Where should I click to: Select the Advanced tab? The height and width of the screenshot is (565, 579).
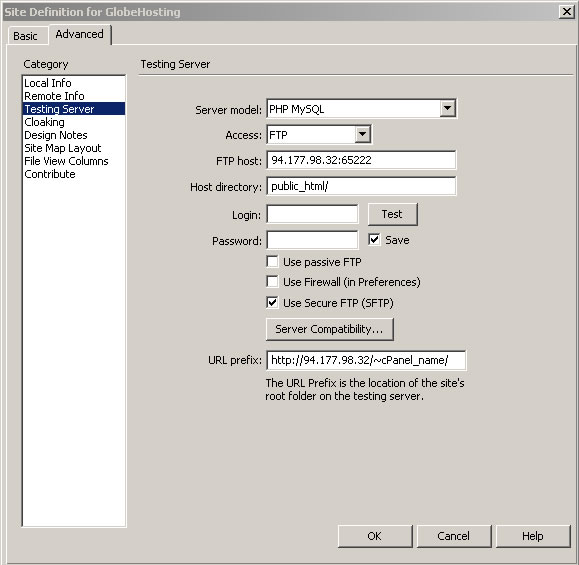(x=79, y=34)
